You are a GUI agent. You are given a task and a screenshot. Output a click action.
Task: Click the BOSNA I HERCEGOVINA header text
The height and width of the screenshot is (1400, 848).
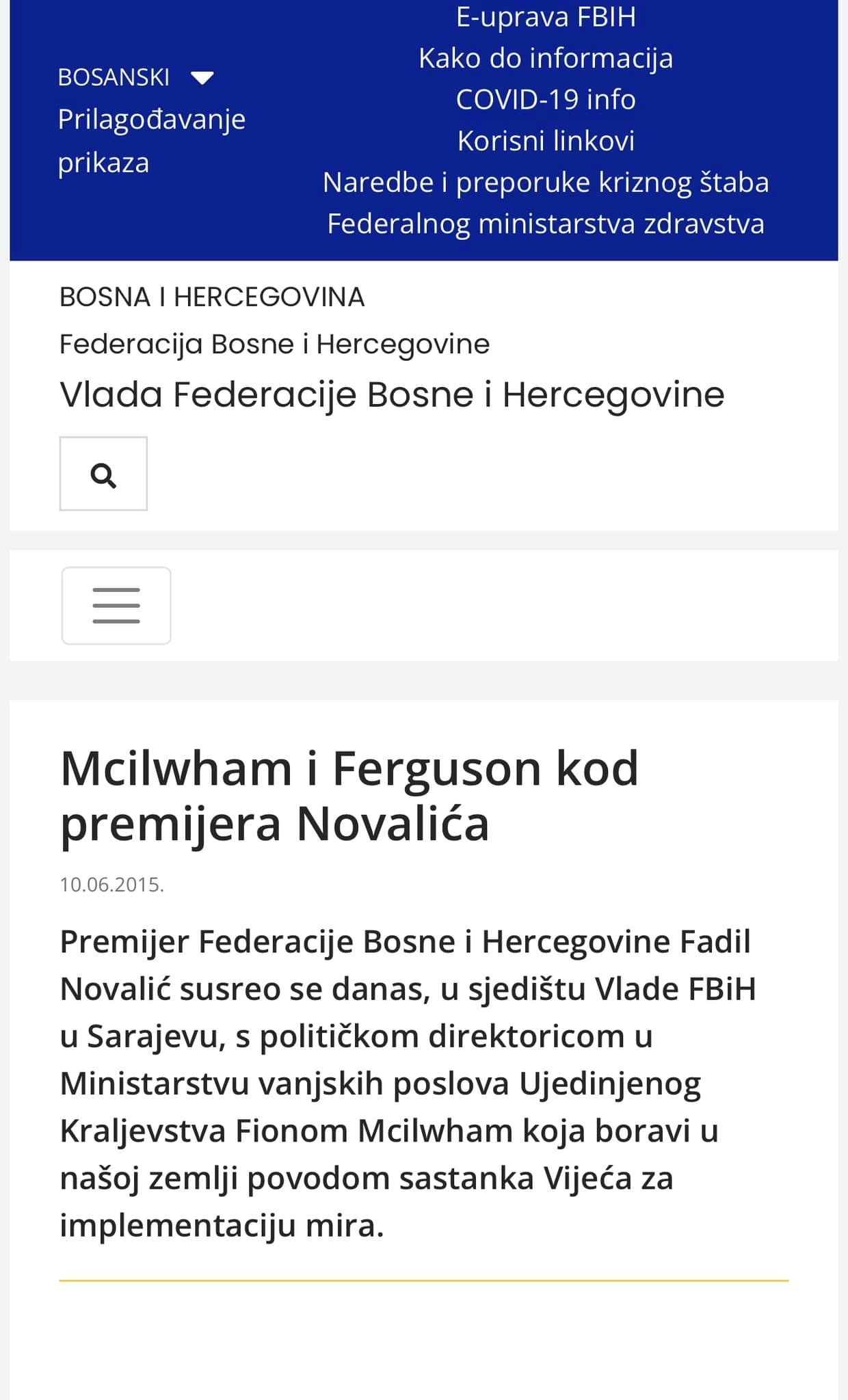click(212, 297)
